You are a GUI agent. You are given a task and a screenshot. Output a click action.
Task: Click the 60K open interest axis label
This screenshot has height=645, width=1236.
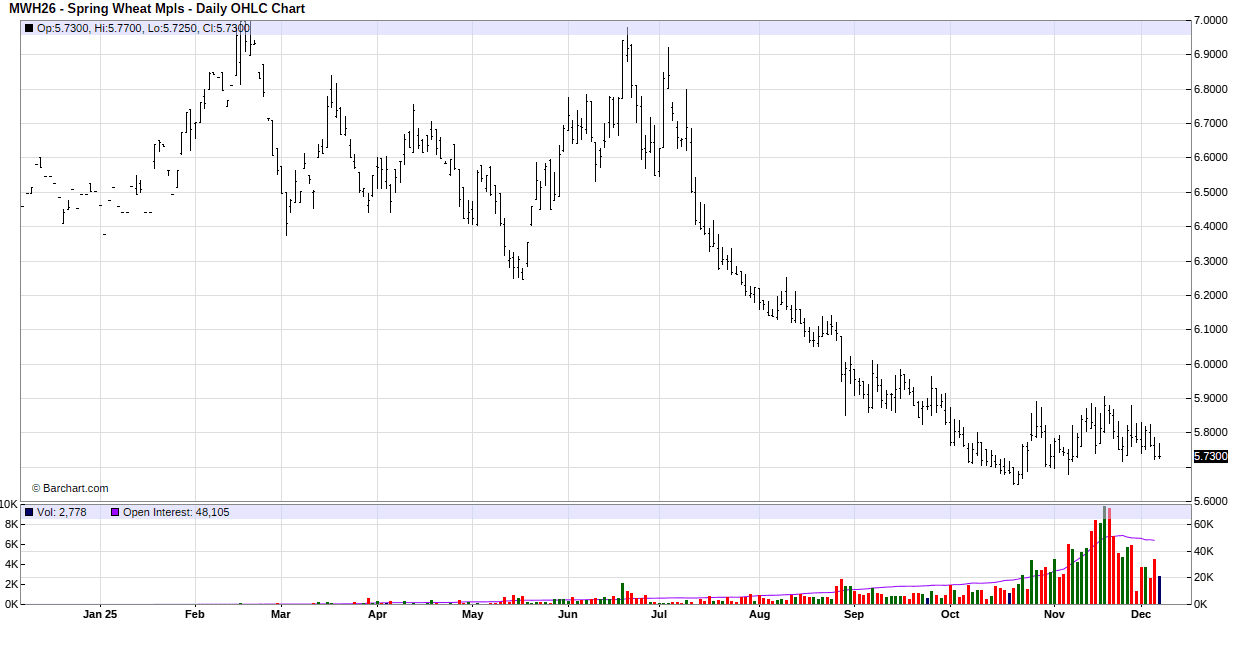(x=1205, y=524)
